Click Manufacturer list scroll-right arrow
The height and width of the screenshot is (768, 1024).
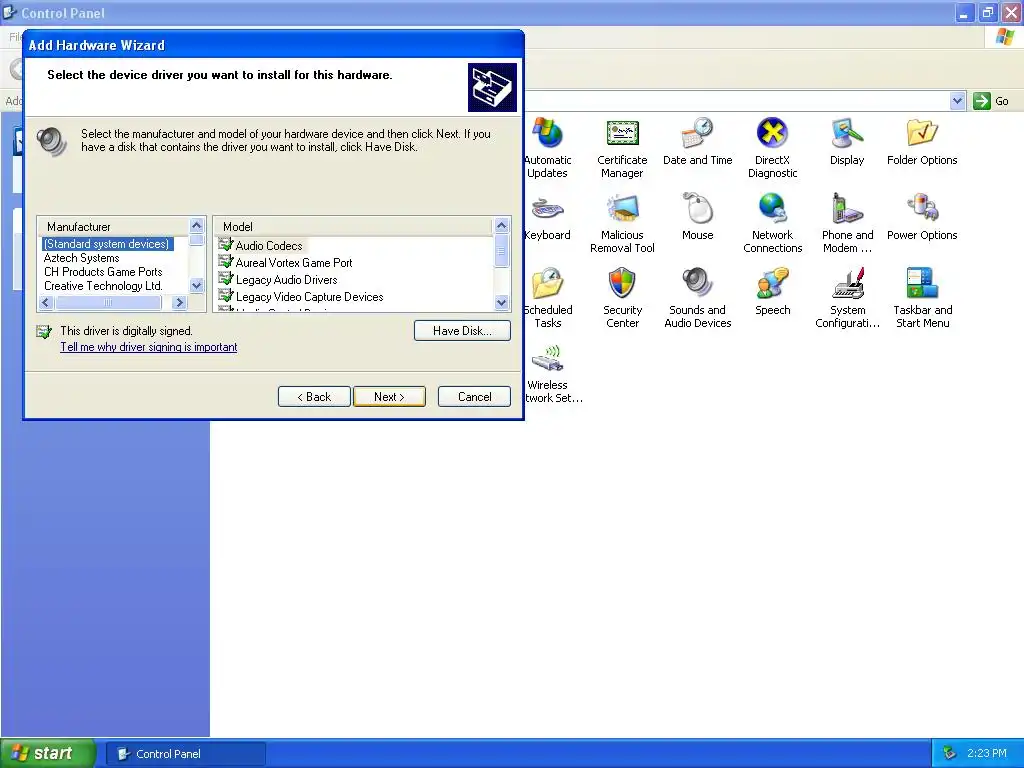click(180, 302)
